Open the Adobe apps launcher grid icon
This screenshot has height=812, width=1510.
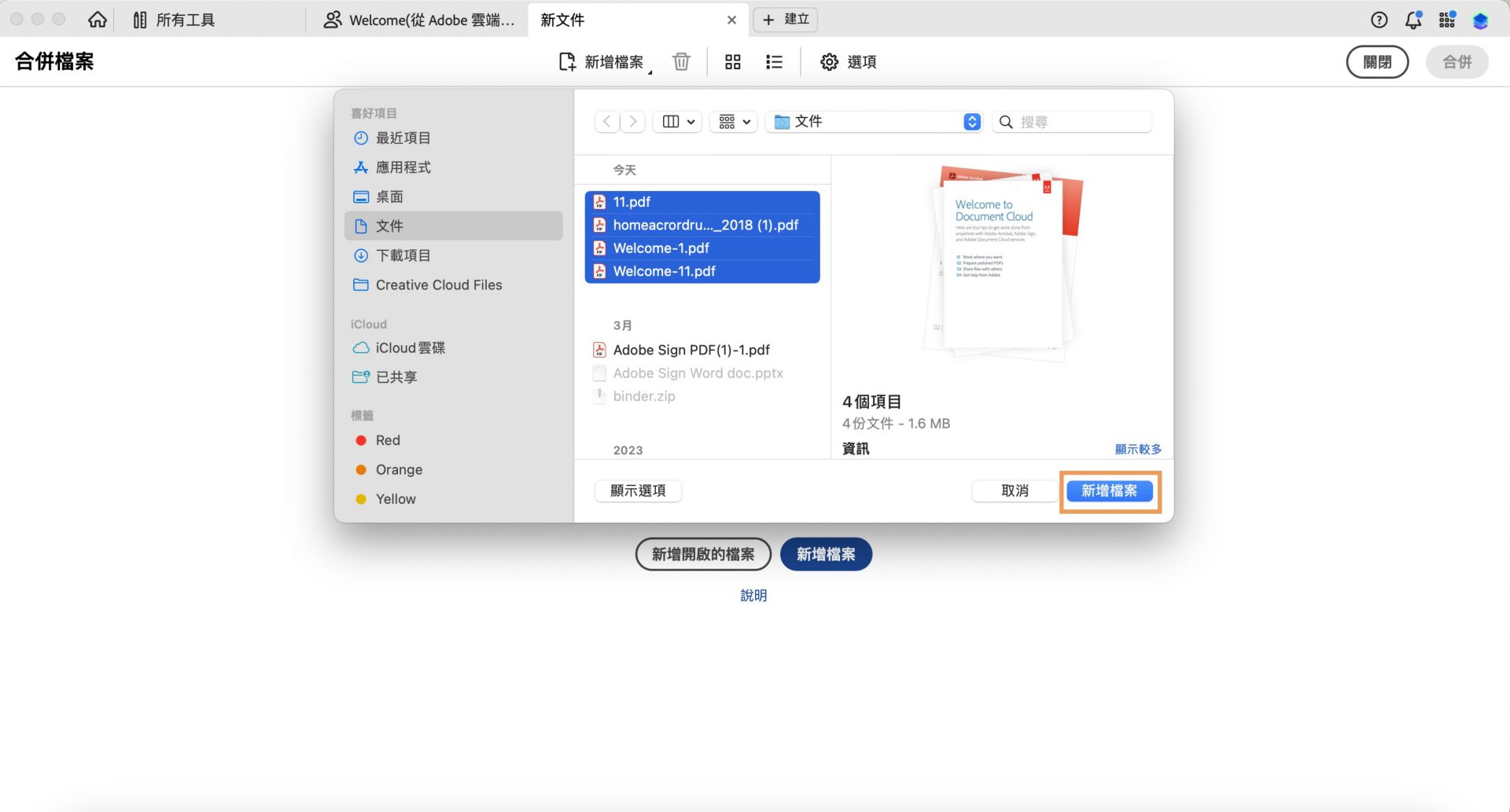tap(1446, 20)
